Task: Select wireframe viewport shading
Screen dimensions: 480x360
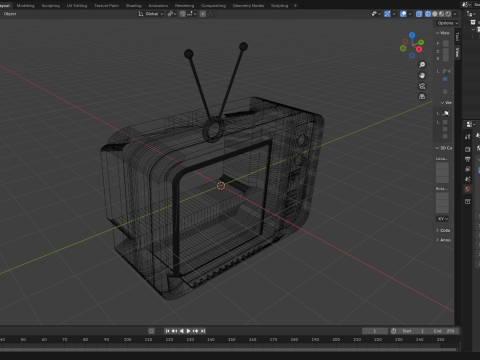Action: click(428, 14)
